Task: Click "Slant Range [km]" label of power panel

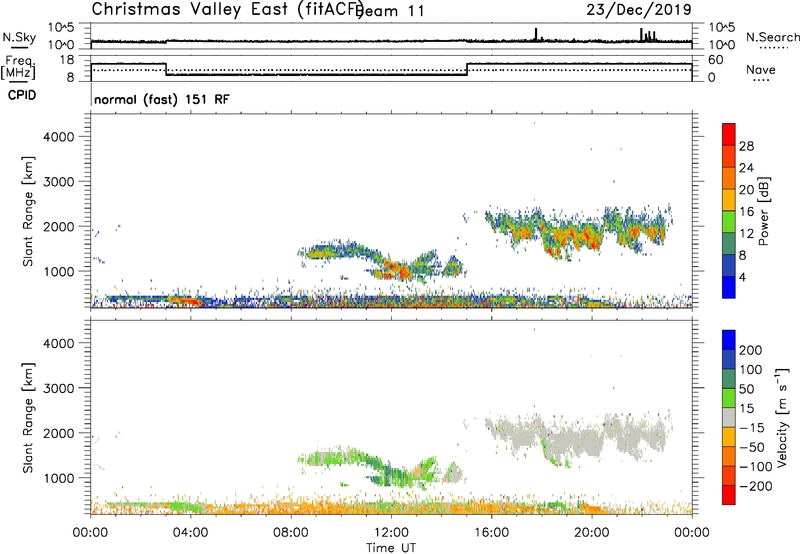Action: [28, 211]
